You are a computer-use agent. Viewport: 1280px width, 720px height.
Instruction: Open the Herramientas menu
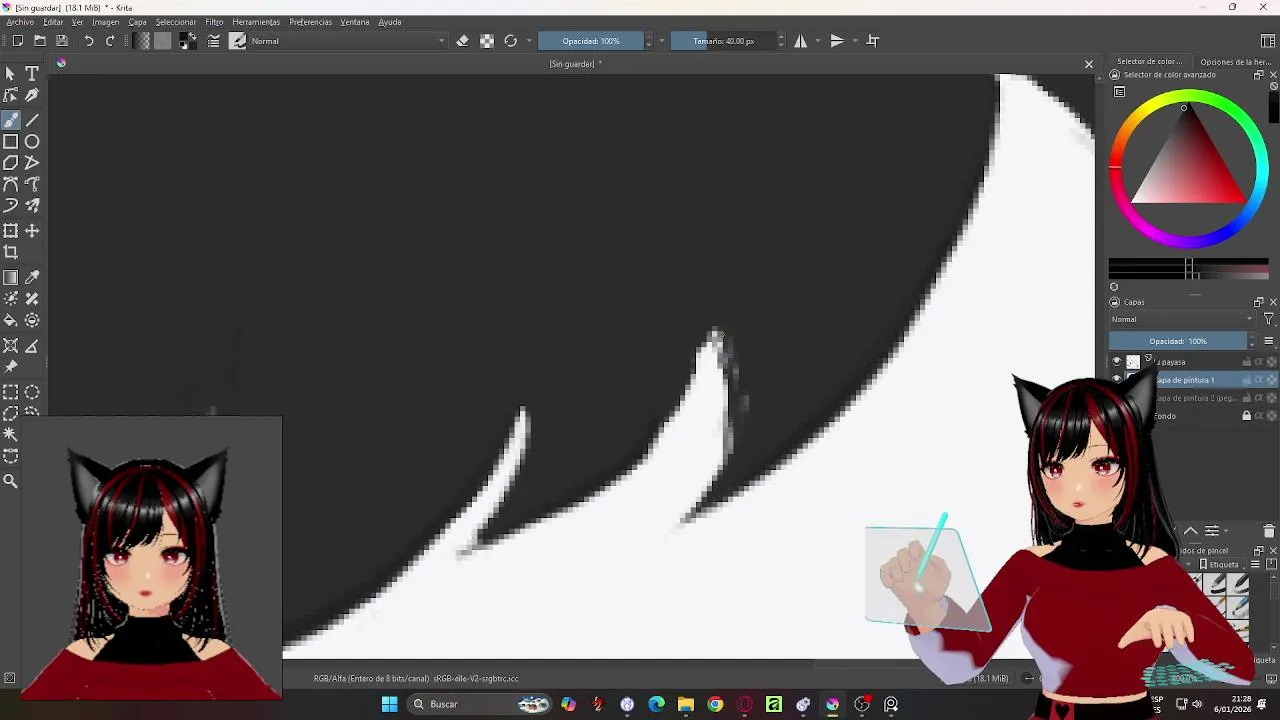[256, 22]
